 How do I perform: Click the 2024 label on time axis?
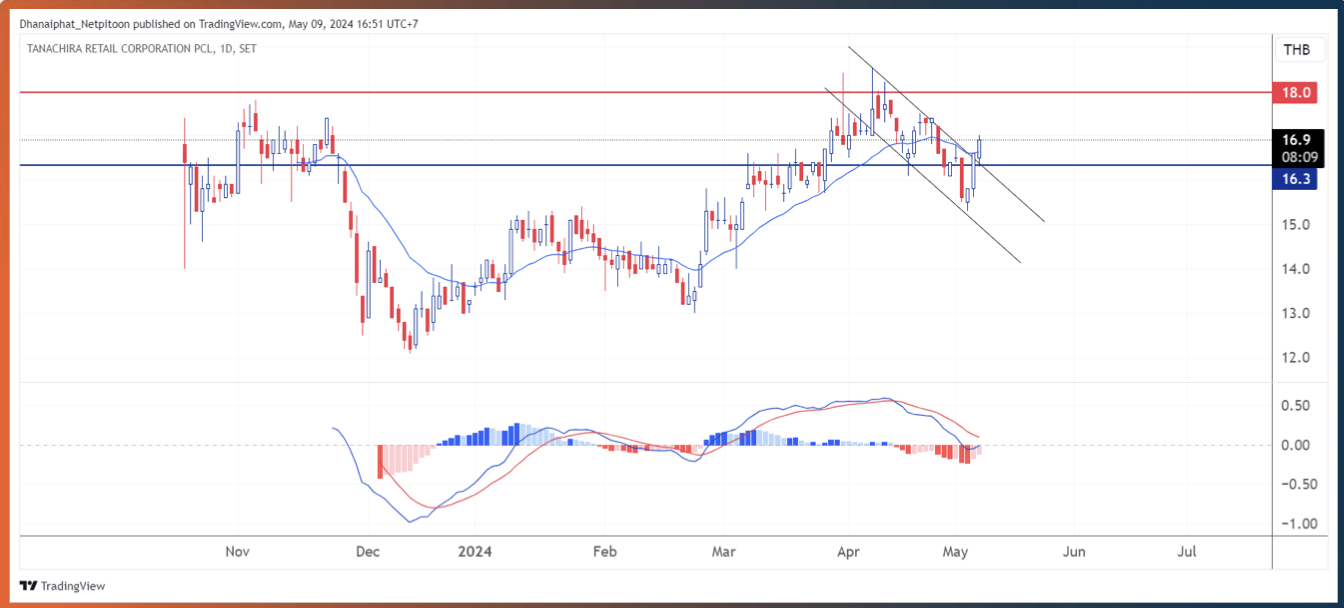tap(473, 551)
